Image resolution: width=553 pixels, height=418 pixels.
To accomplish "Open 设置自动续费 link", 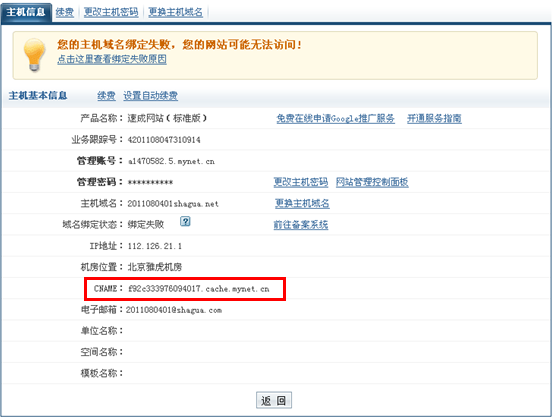I will click(x=151, y=96).
